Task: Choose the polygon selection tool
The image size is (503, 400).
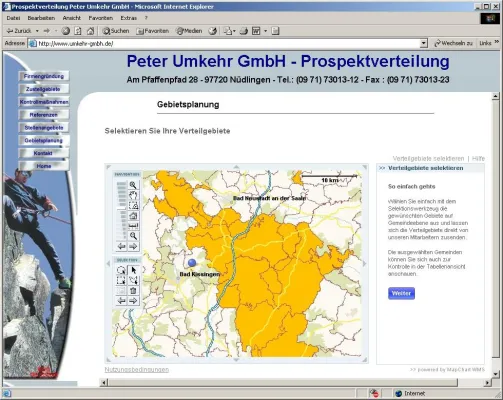Action: pyautogui.click(x=133, y=280)
